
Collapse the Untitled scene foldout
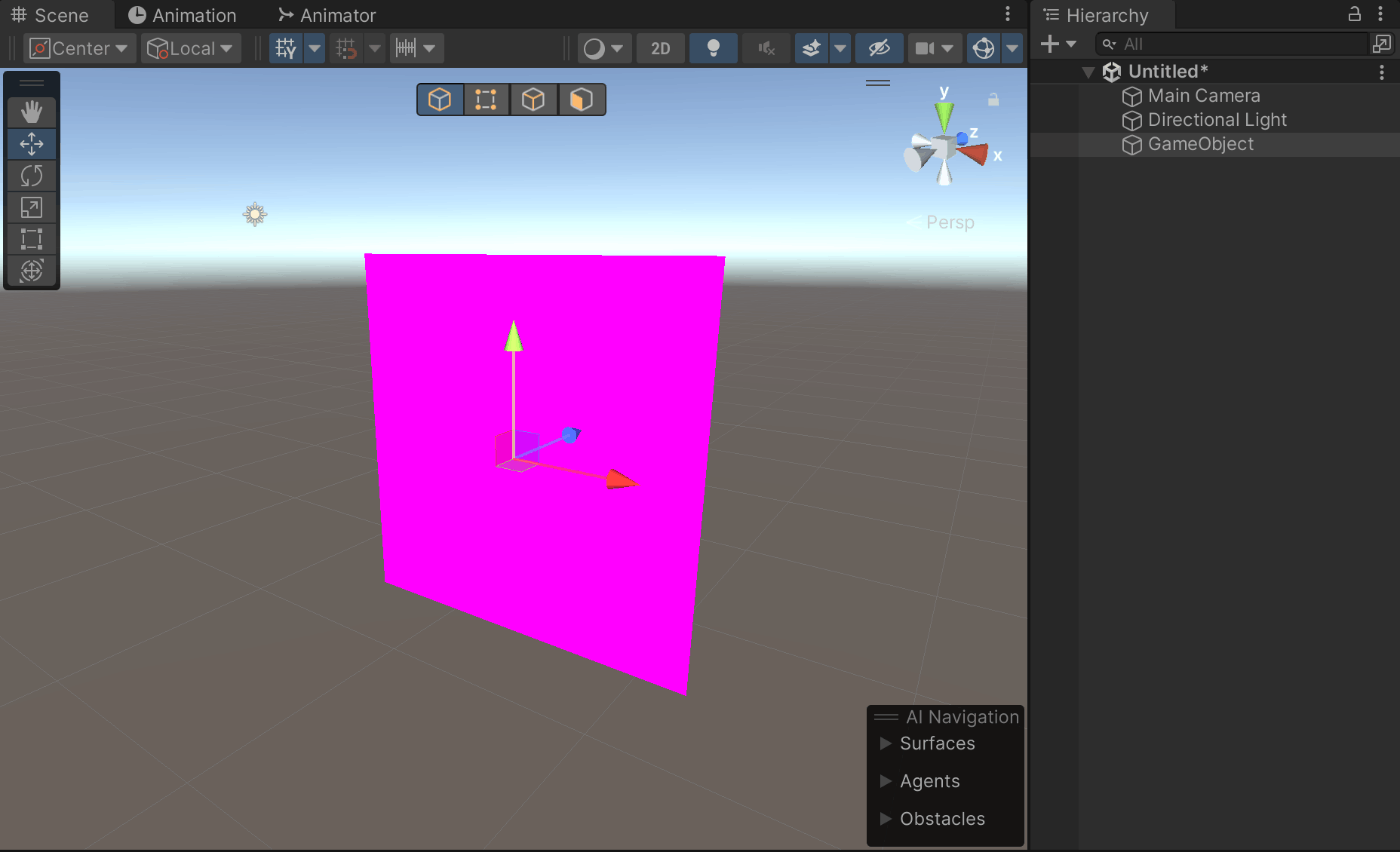point(1088,72)
